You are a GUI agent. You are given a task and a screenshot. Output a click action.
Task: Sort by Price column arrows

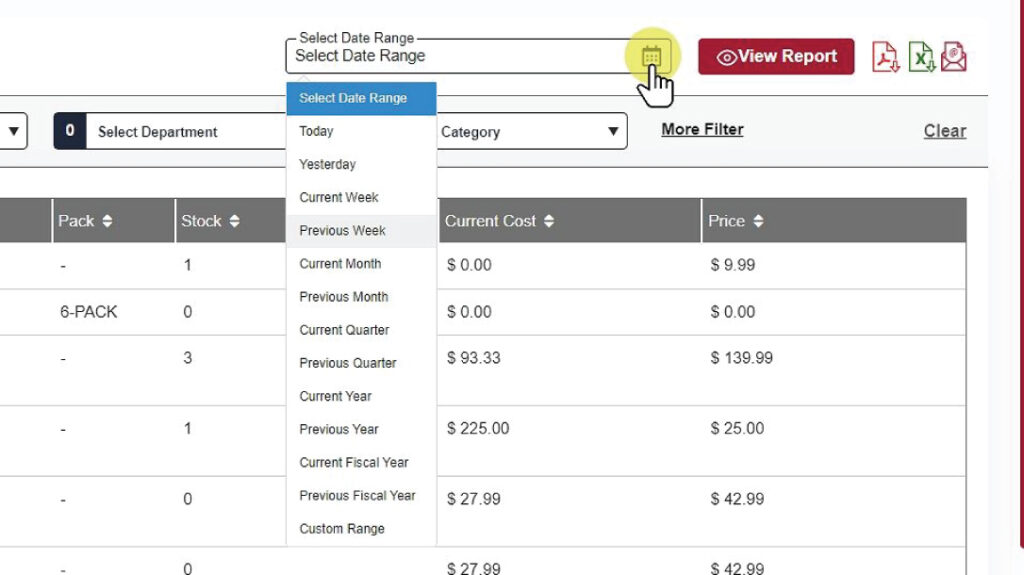(x=758, y=221)
